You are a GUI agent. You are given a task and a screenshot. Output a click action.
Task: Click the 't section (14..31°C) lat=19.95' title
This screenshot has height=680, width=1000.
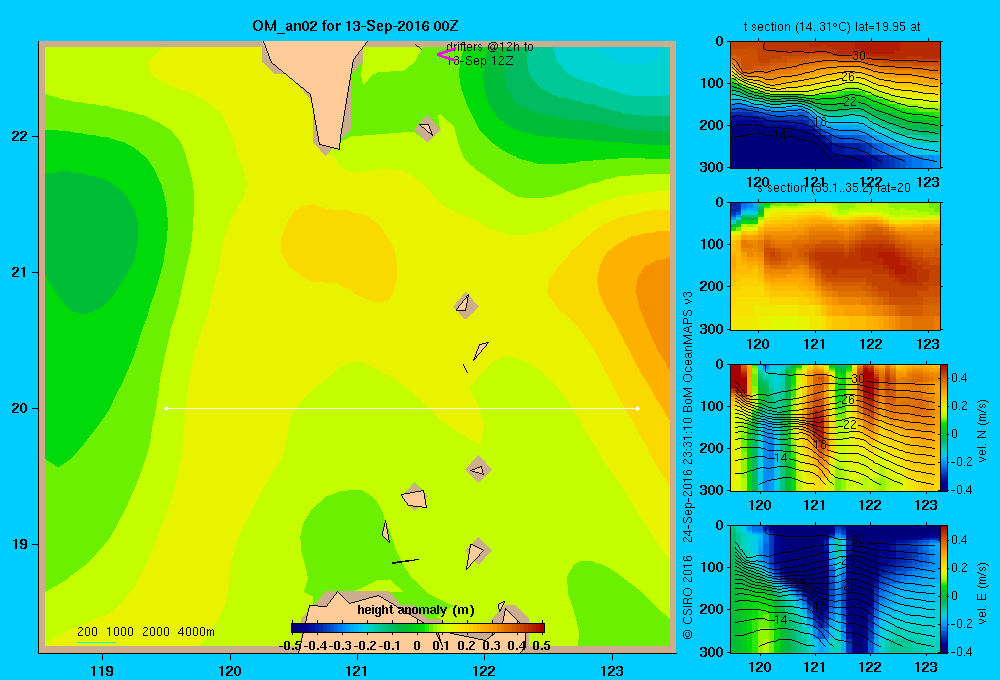[832, 27]
